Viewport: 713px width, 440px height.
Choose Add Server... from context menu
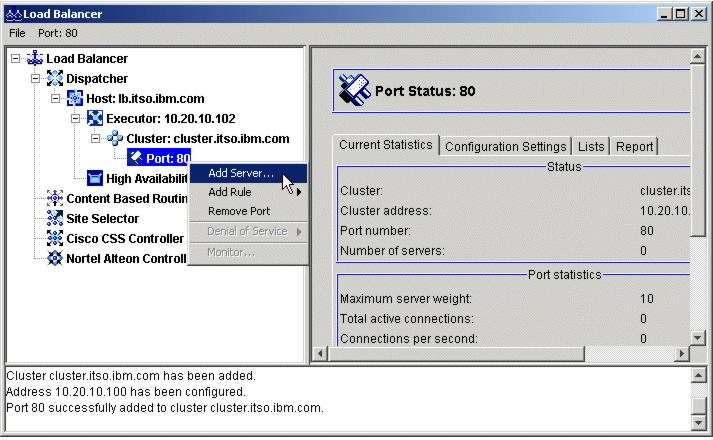click(x=248, y=173)
